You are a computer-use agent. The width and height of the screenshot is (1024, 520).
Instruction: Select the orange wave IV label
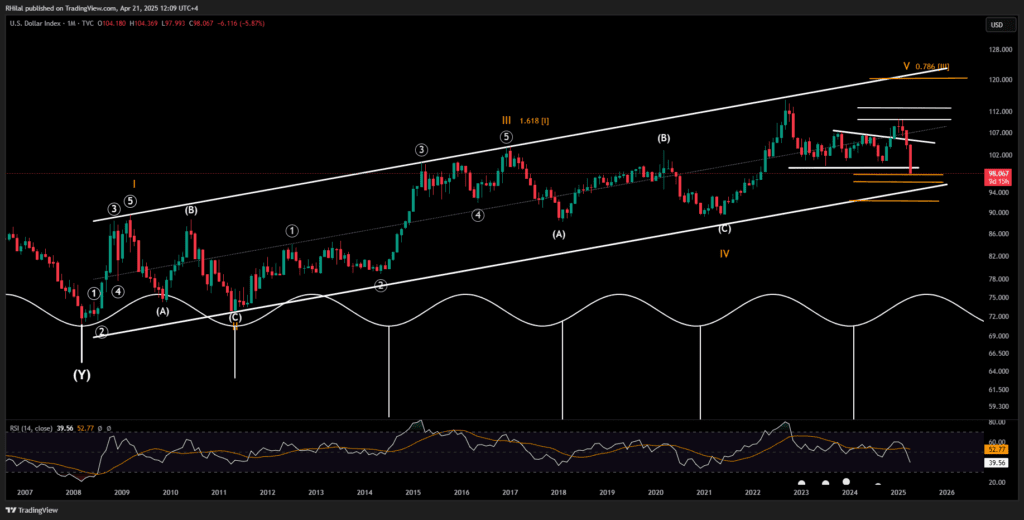(723, 253)
